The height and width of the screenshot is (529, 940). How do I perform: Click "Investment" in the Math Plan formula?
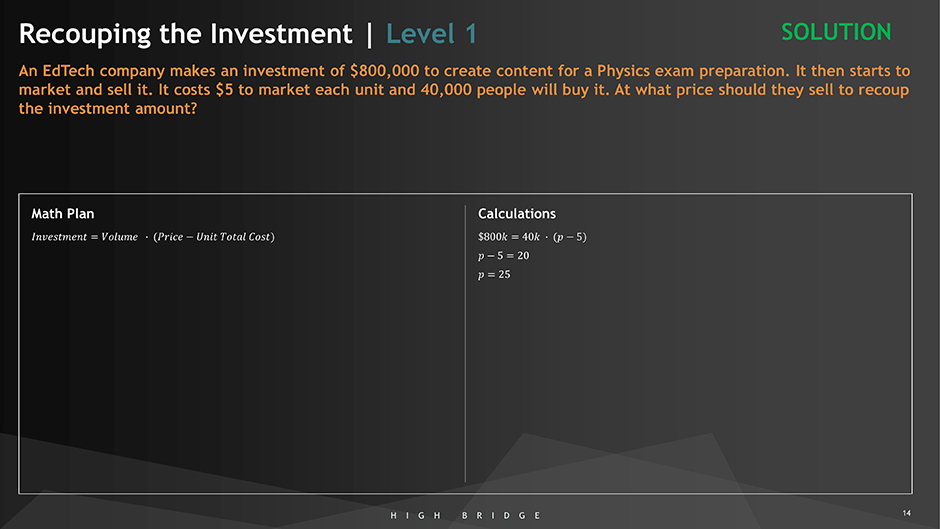click(59, 237)
